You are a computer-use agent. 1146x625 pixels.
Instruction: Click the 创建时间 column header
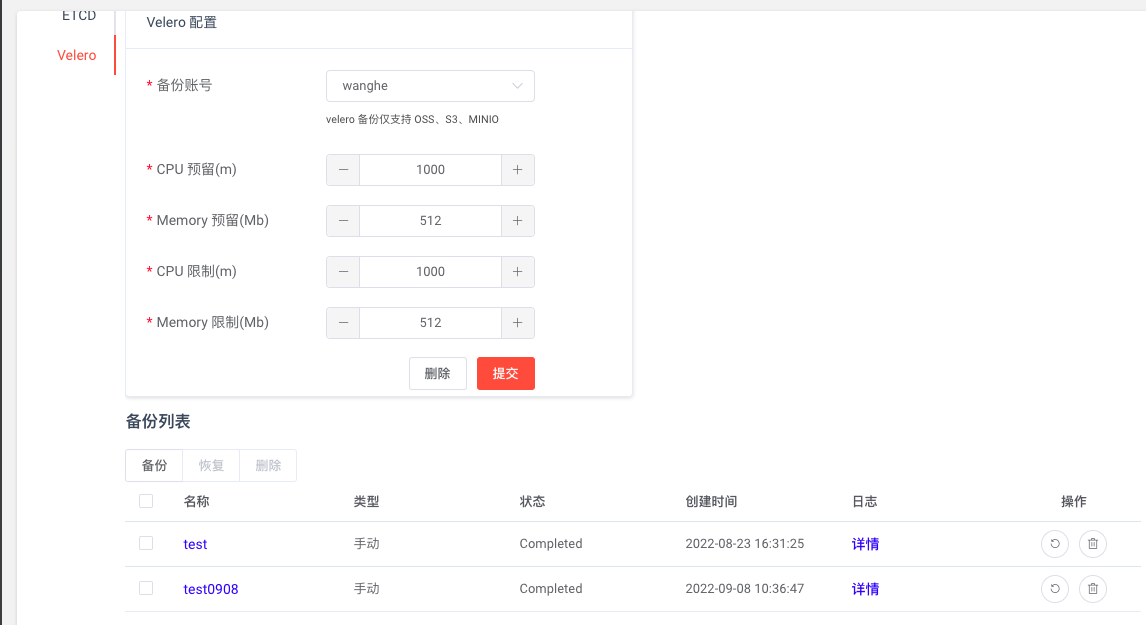pos(711,501)
